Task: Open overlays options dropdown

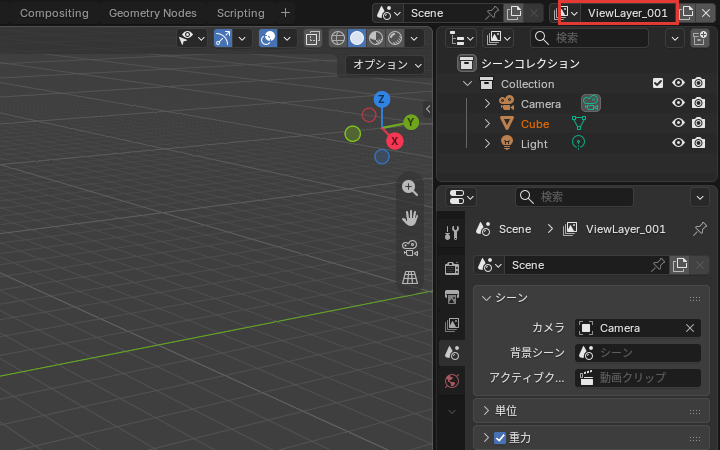Action: point(287,38)
